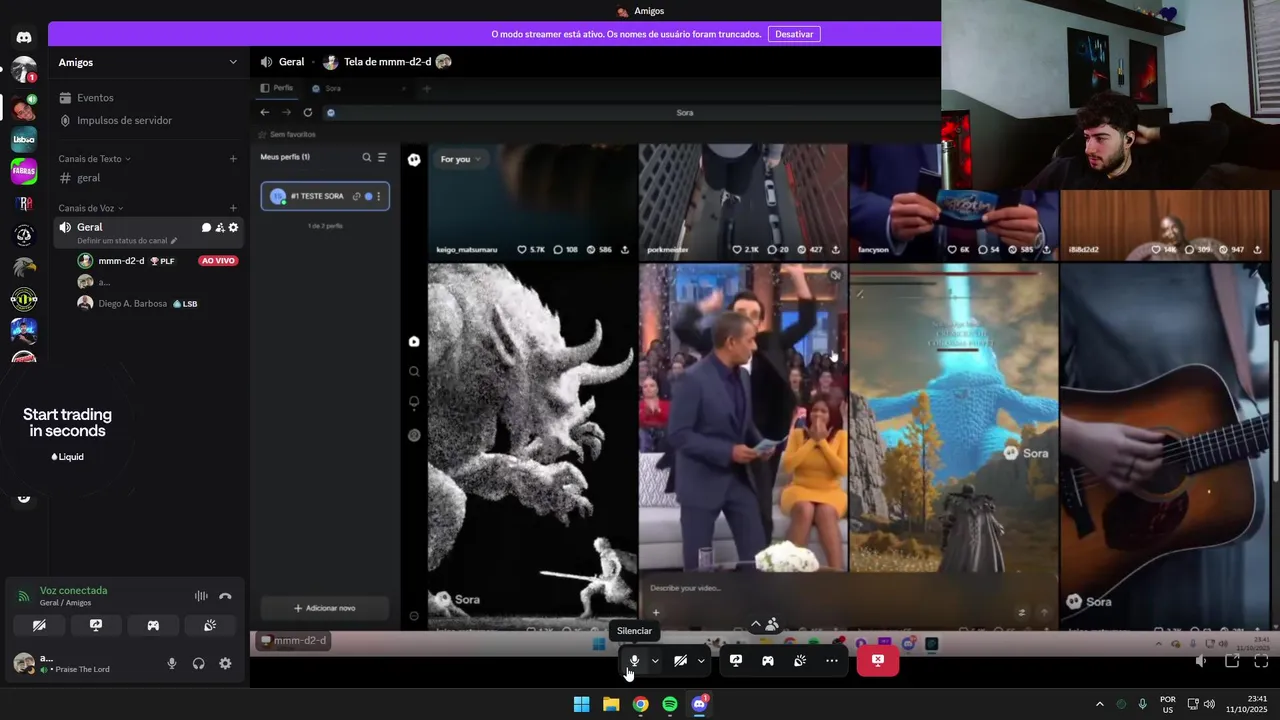The width and height of the screenshot is (1280, 720).
Task: Collapse Canais de Texto category
Action: (95, 159)
